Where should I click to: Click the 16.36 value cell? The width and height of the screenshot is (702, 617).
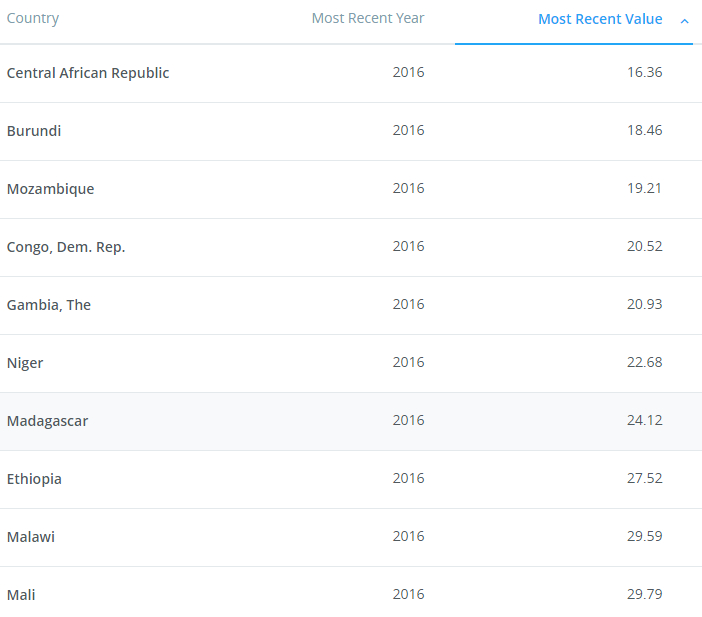(x=644, y=73)
